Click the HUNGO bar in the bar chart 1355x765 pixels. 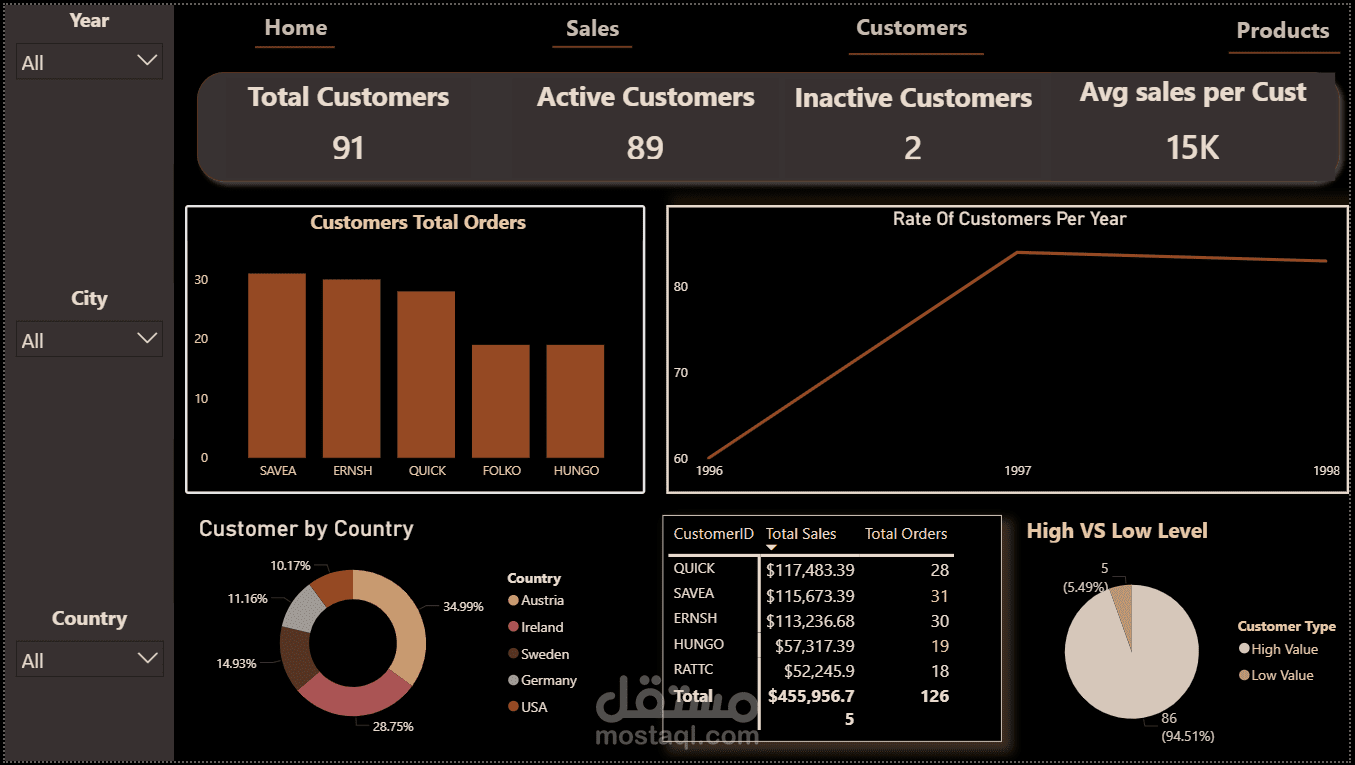pos(575,402)
